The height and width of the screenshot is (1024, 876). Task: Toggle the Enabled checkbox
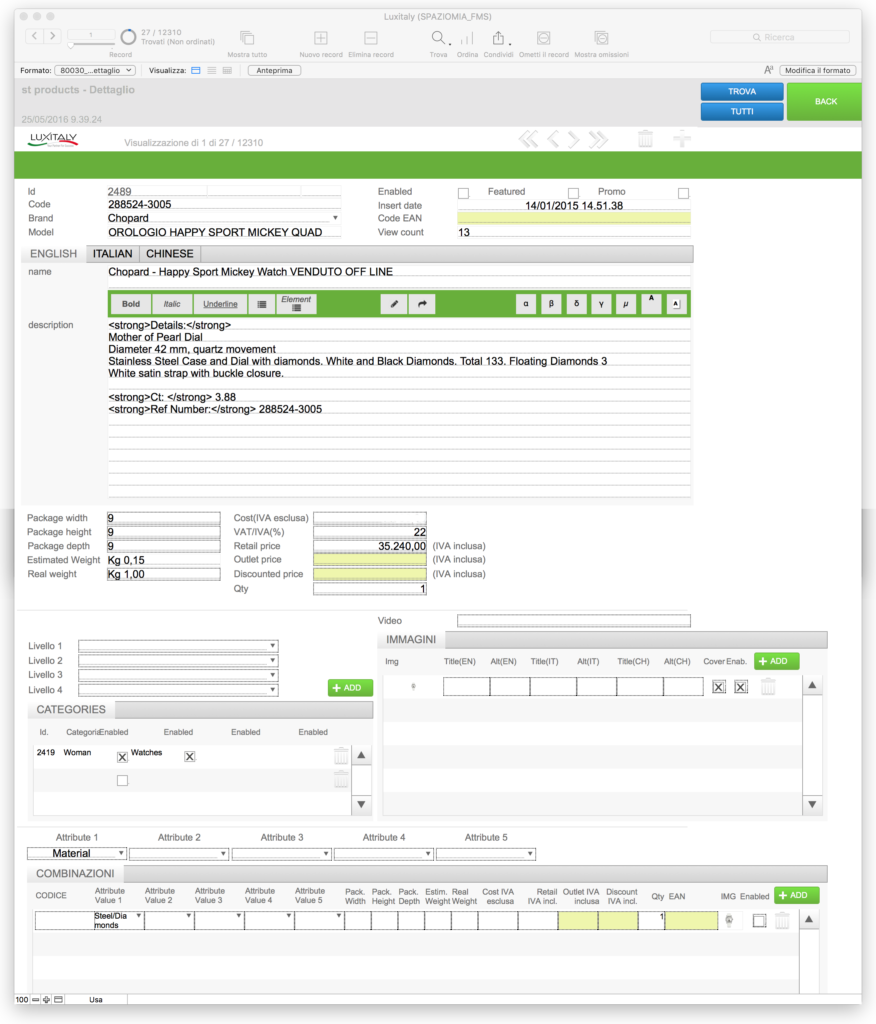[463, 193]
